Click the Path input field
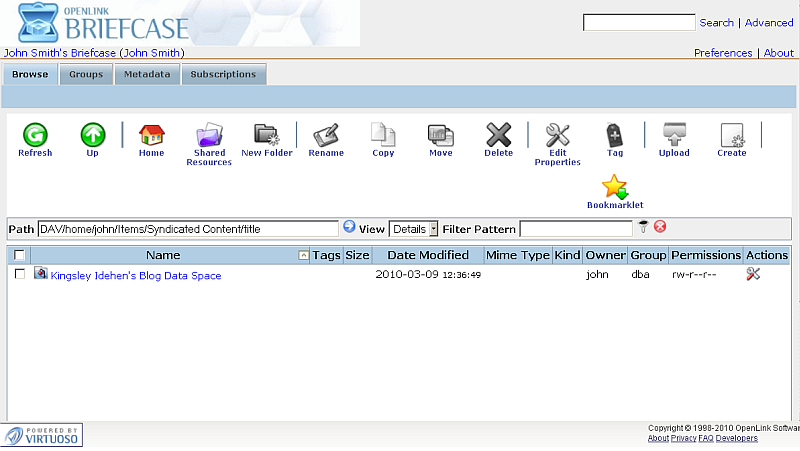 (x=187, y=229)
